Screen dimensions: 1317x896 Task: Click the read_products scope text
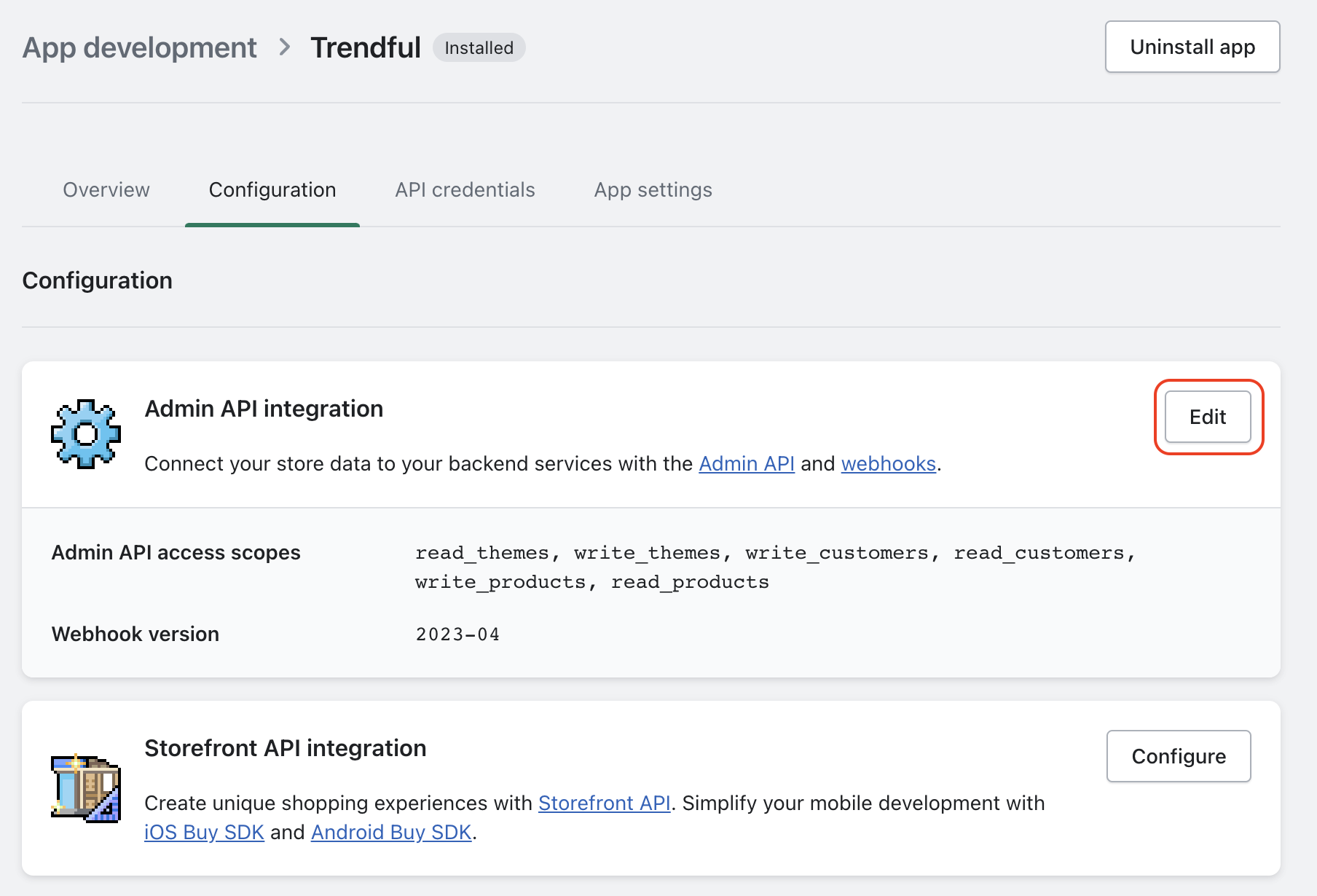[690, 583]
